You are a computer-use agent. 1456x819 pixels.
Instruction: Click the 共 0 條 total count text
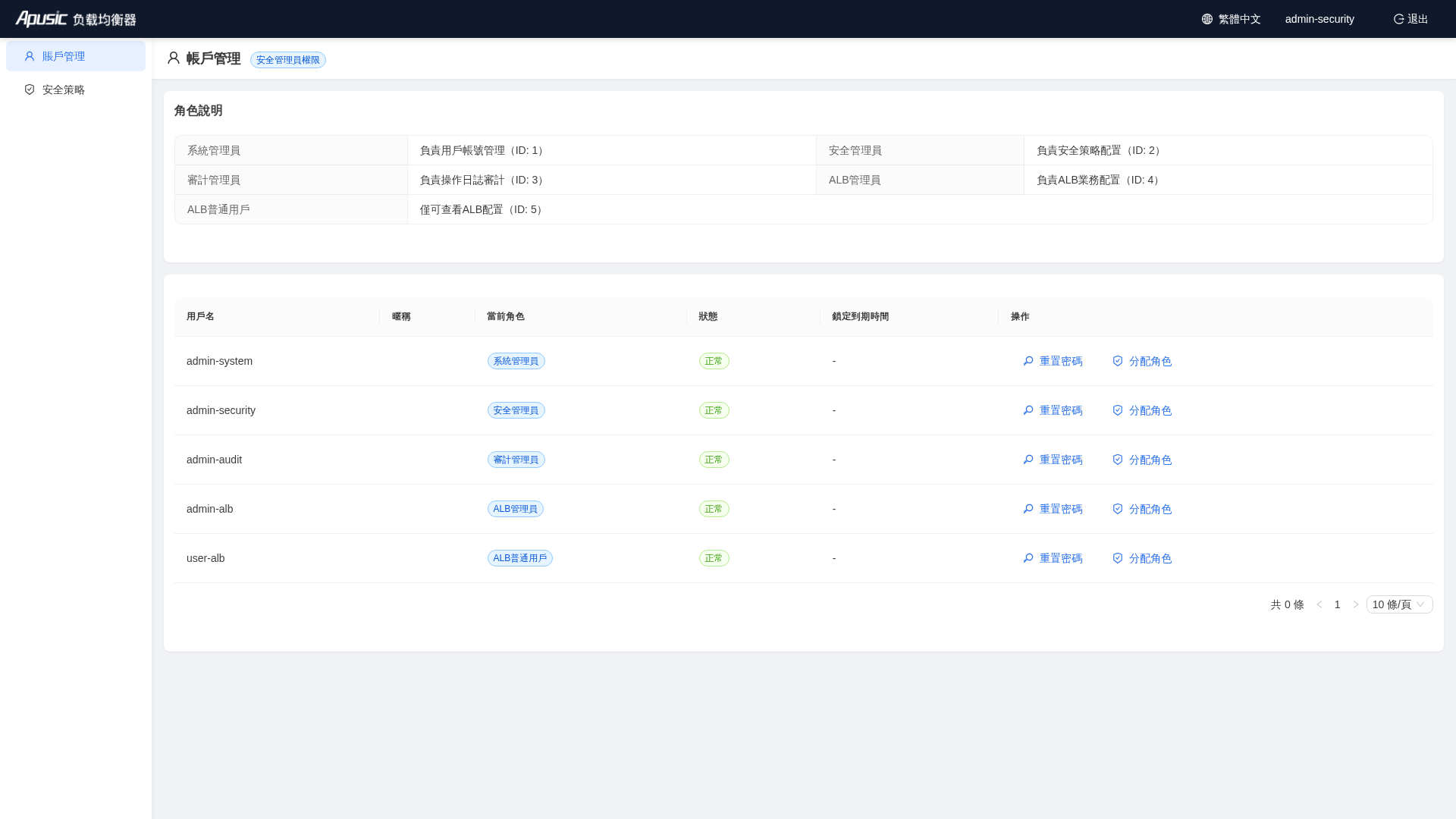(1288, 604)
